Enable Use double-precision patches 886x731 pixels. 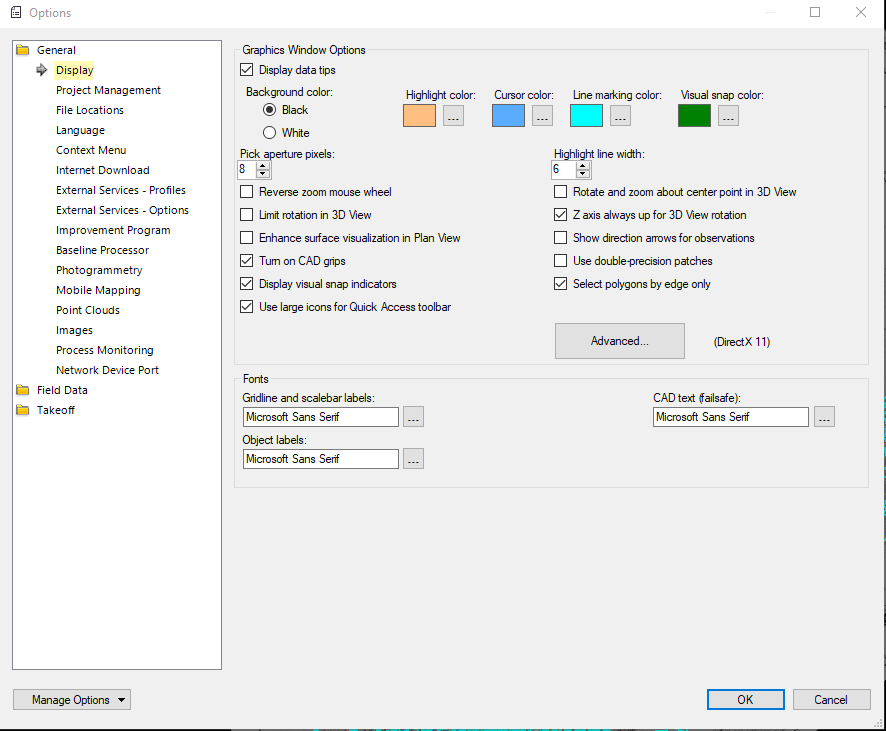pyautogui.click(x=561, y=260)
